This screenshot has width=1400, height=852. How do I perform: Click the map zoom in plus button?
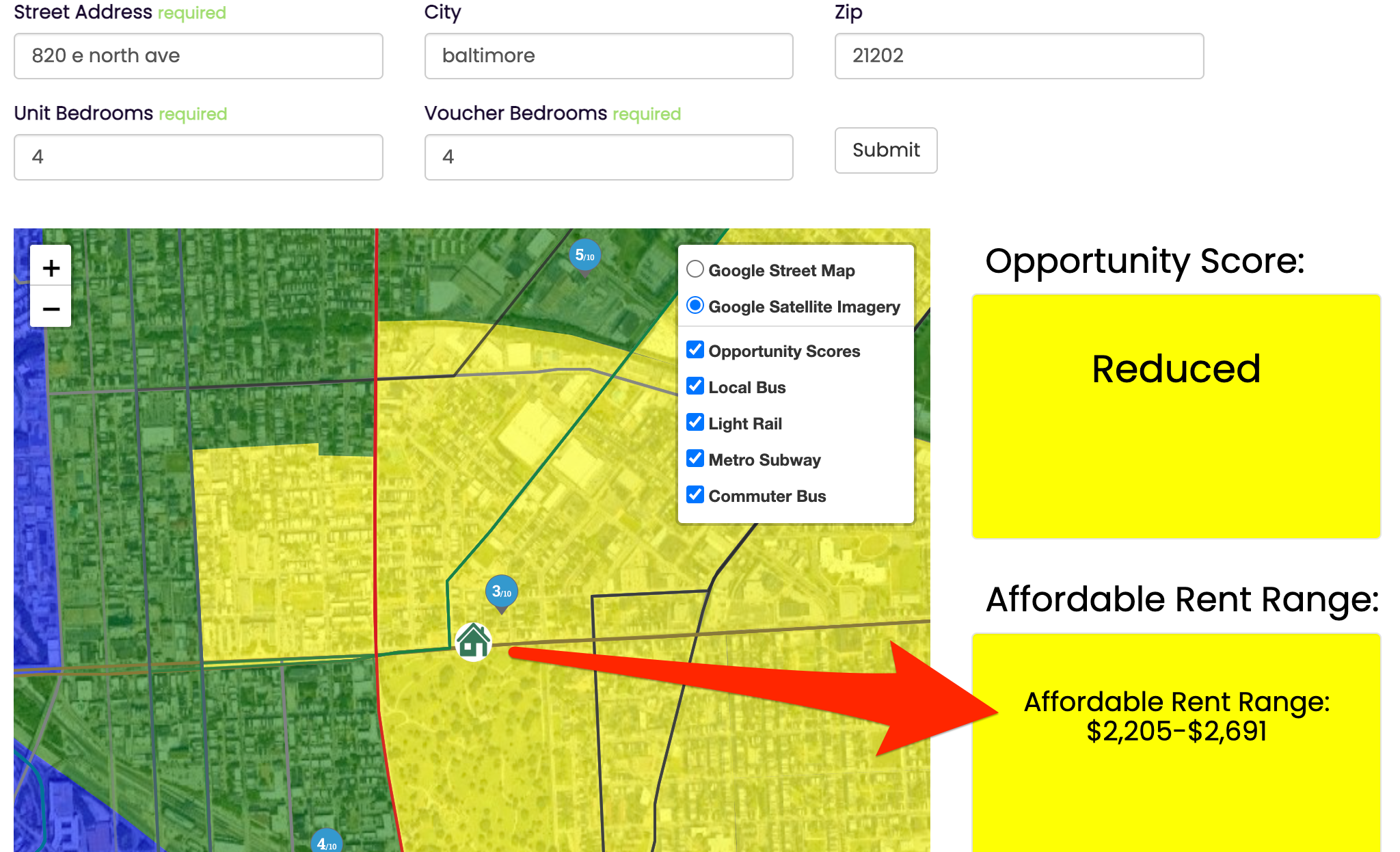51,267
